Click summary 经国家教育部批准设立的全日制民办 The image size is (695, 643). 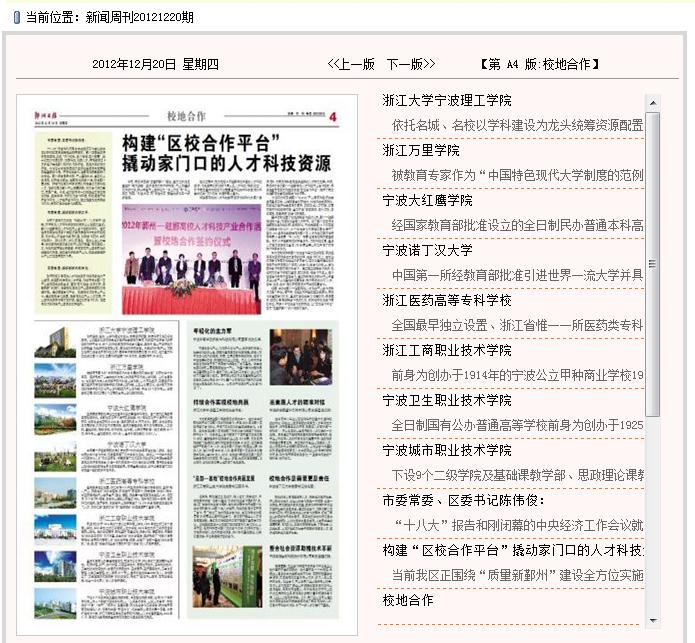click(517, 226)
